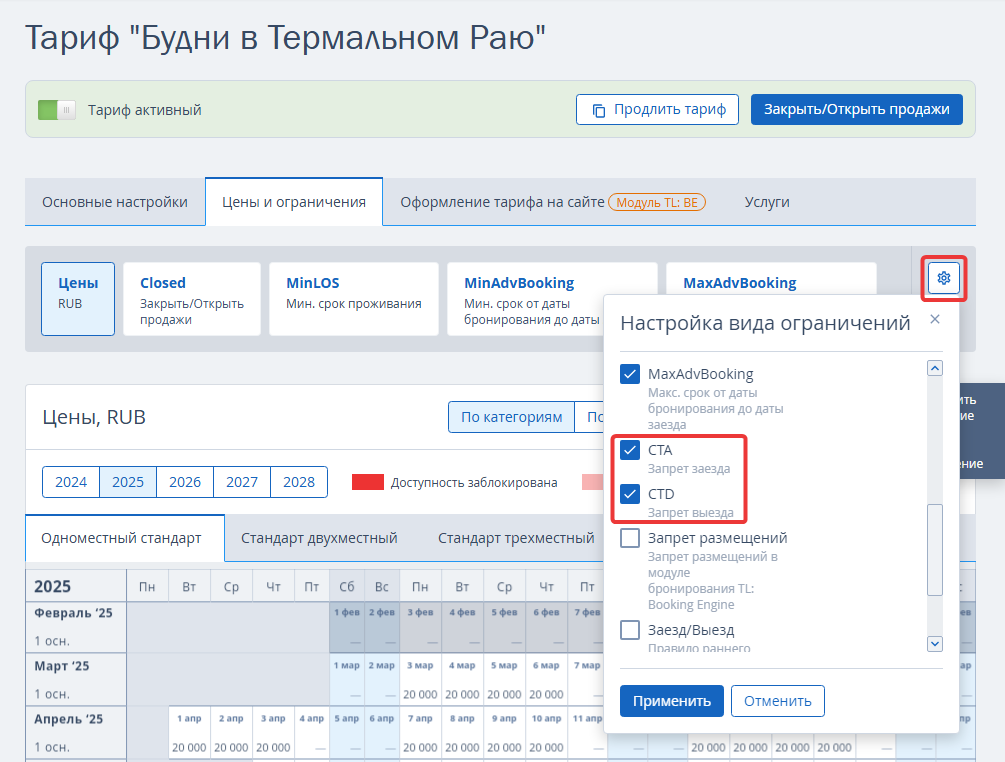This screenshot has width=1005, height=762.
Task: Click the red Доступность заблокирована swatch
Action: click(368, 482)
